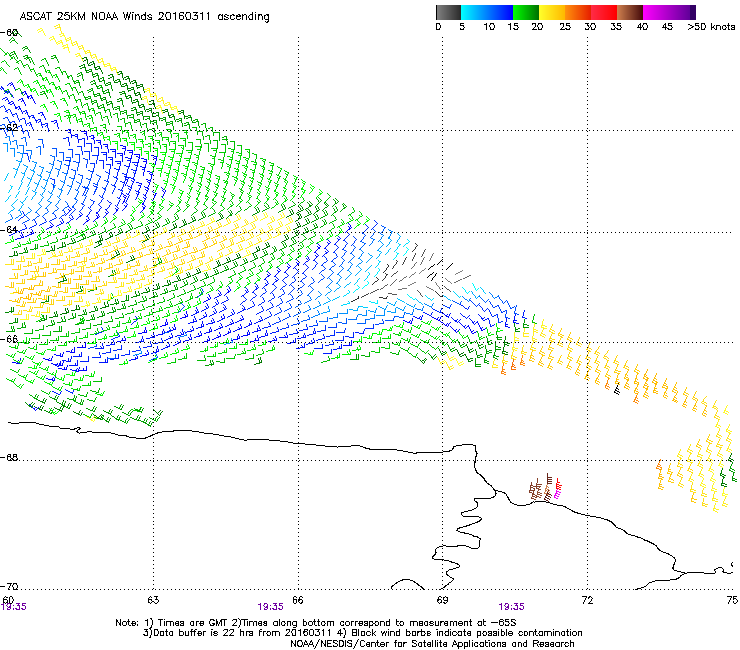Click the legend value label 25
Screen dimensions: 740x650
pos(565,27)
